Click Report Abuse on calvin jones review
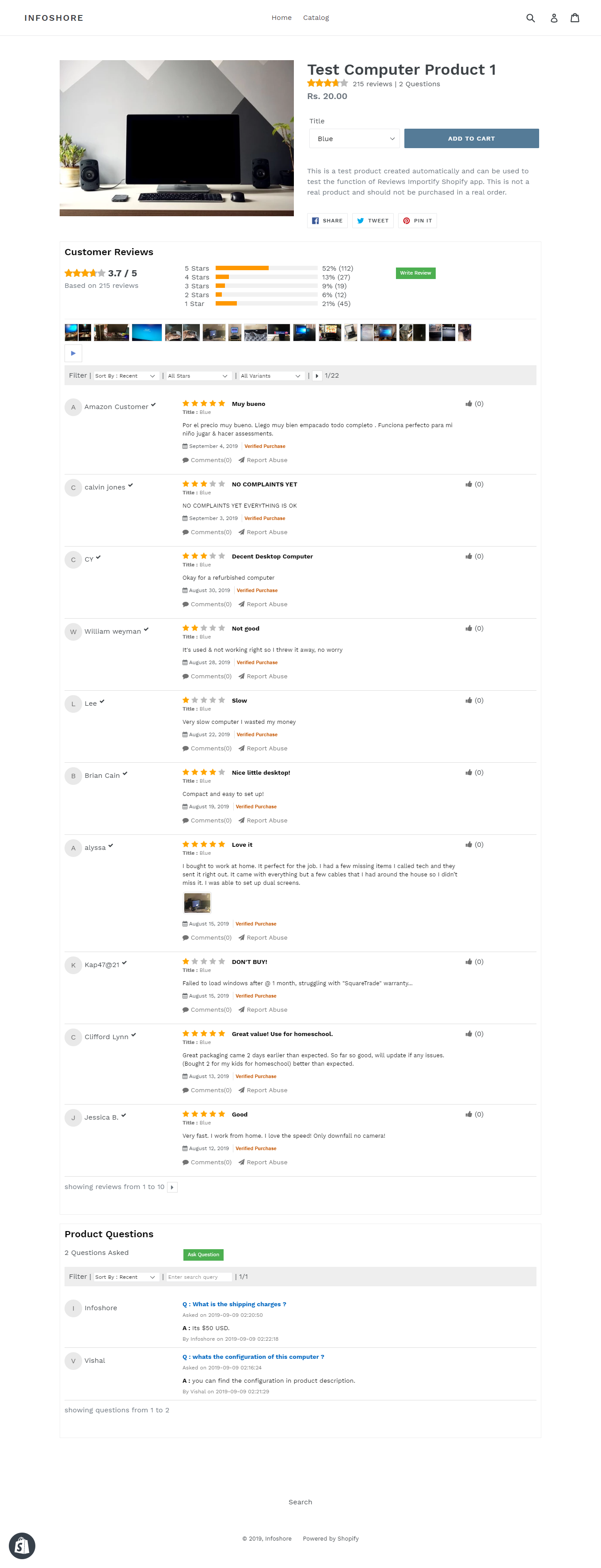The height and width of the screenshot is (1568, 601). pyautogui.click(x=263, y=532)
